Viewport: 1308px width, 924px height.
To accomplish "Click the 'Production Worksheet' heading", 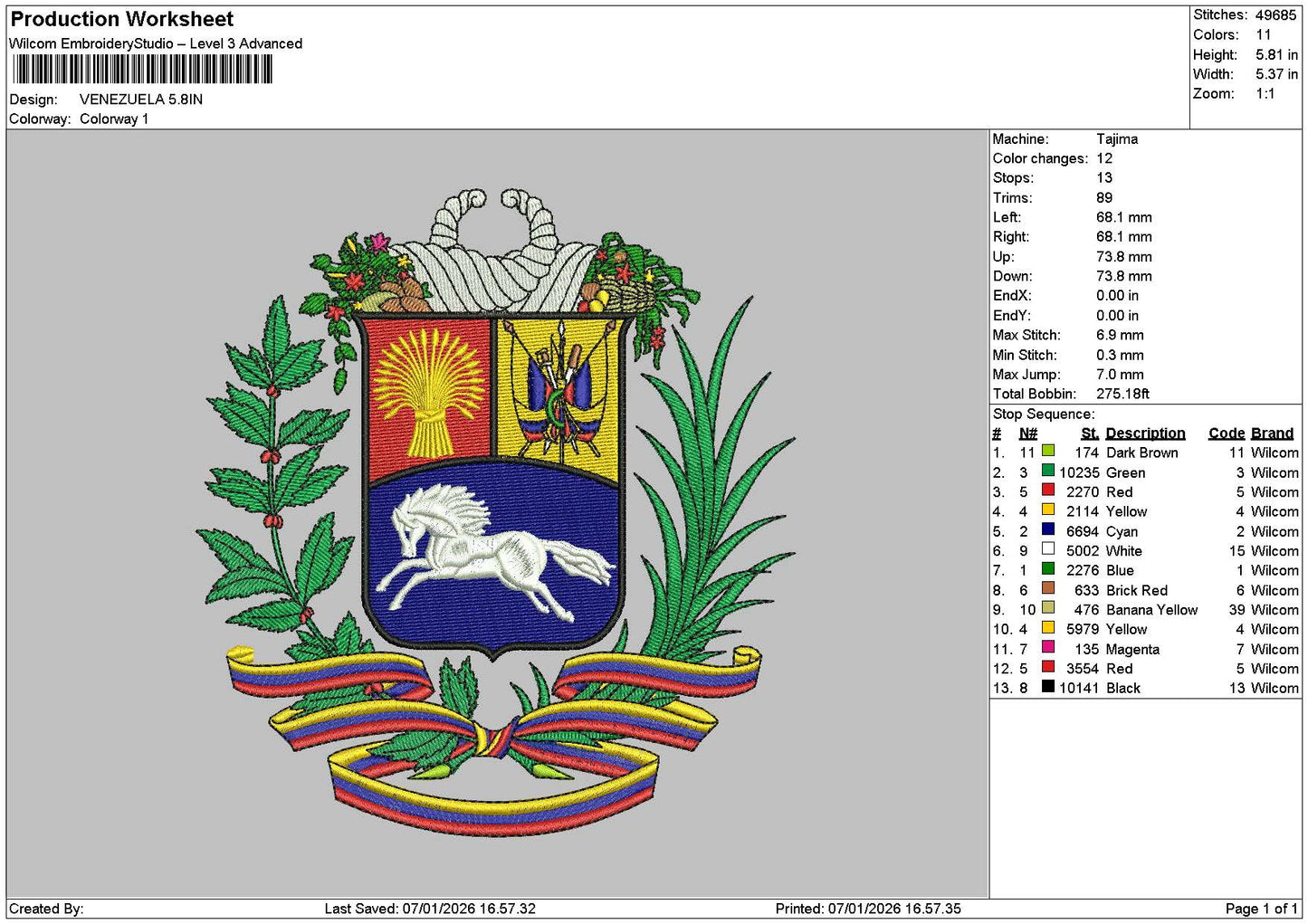I will pos(122,19).
